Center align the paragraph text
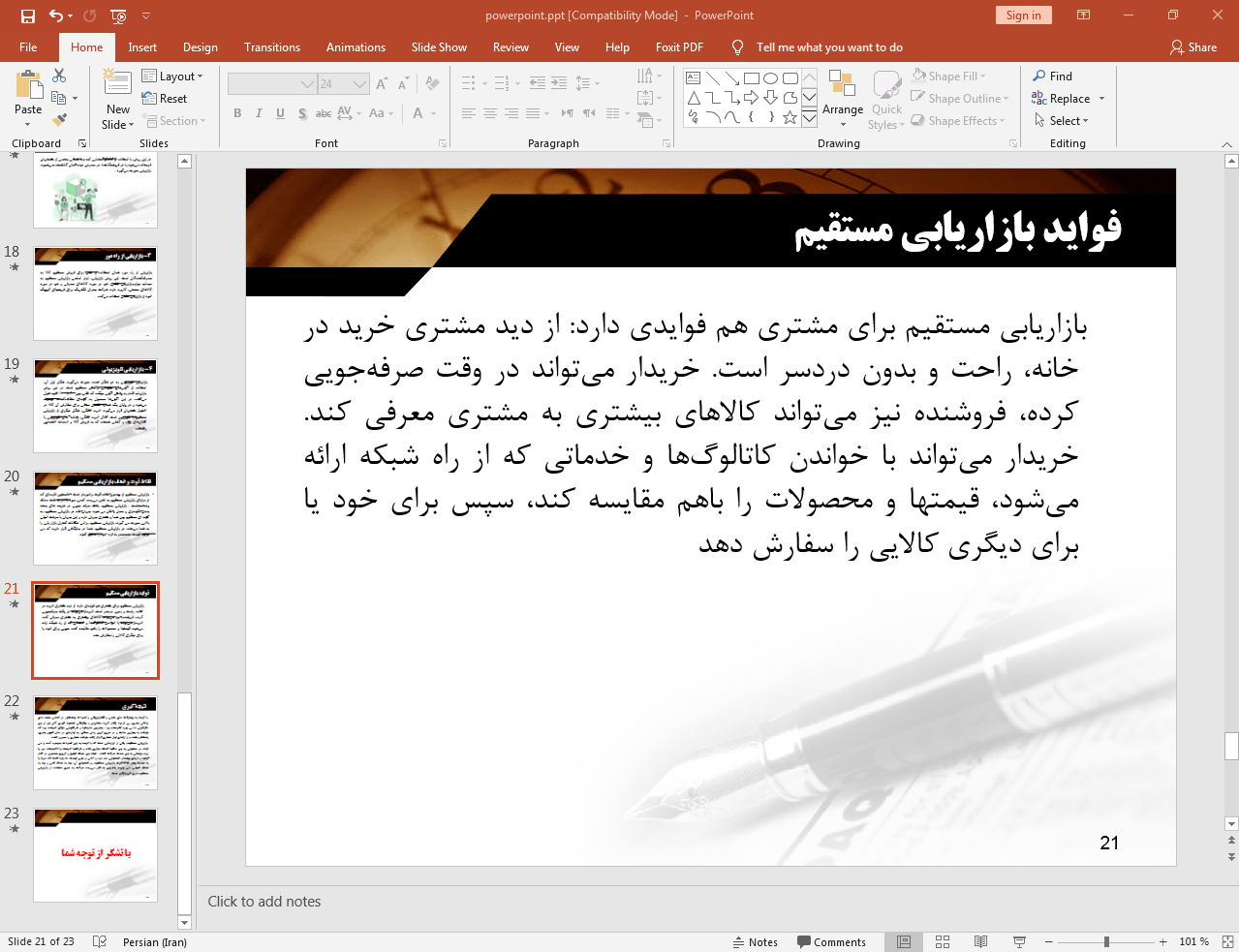Screen dimensions: 1239x952 tap(490, 113)
